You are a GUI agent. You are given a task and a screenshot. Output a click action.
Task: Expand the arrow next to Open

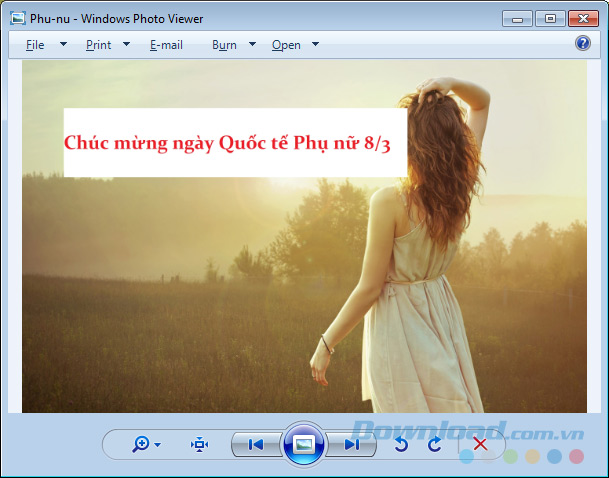point(315,44)
